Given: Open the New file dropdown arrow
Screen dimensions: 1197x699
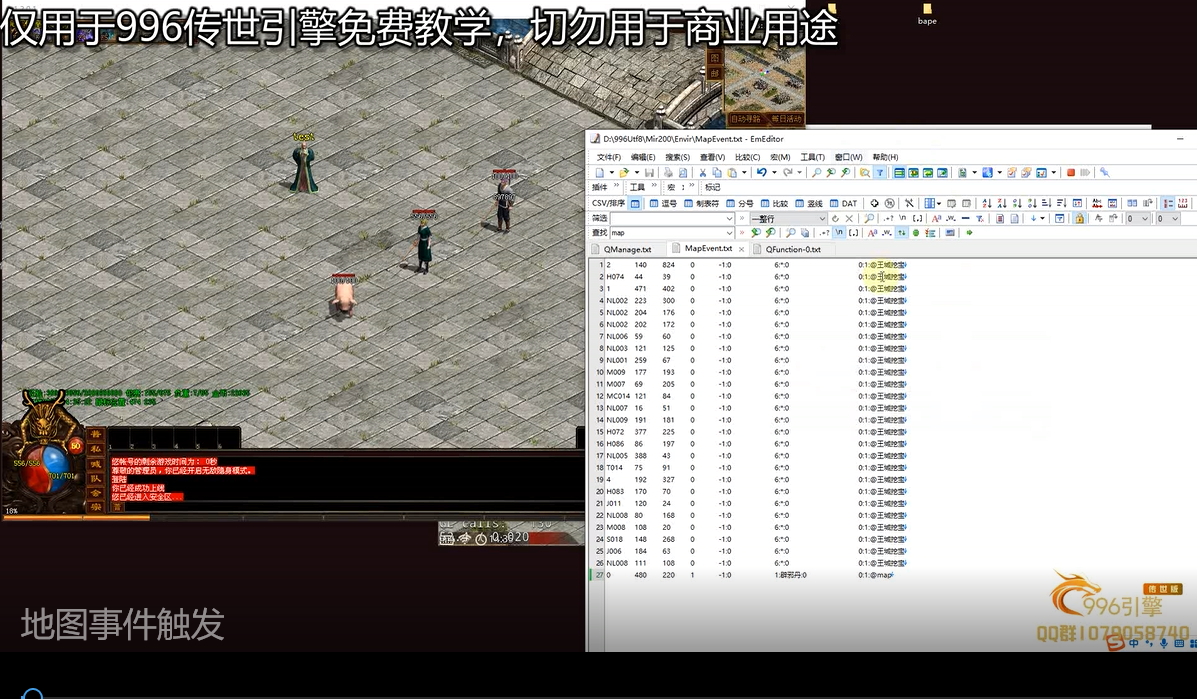Looking at the screenshot, I should click(611, 172).
